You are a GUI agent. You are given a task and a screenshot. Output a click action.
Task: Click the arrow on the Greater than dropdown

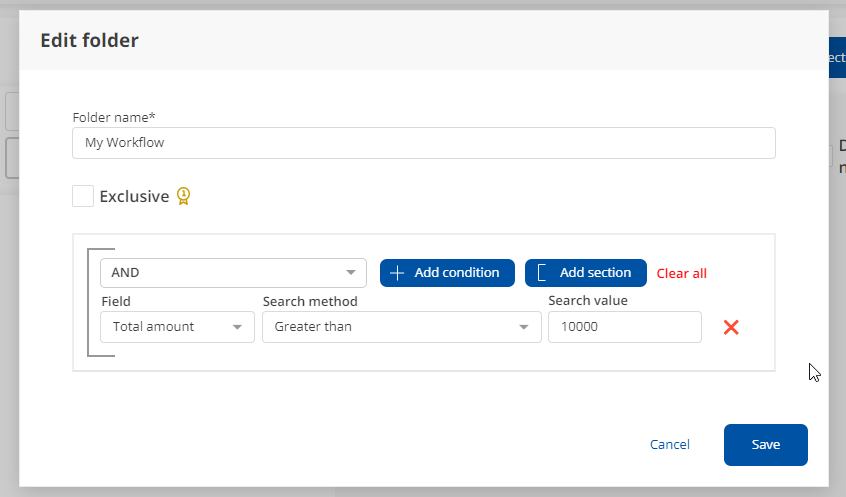tap(524, 327)
